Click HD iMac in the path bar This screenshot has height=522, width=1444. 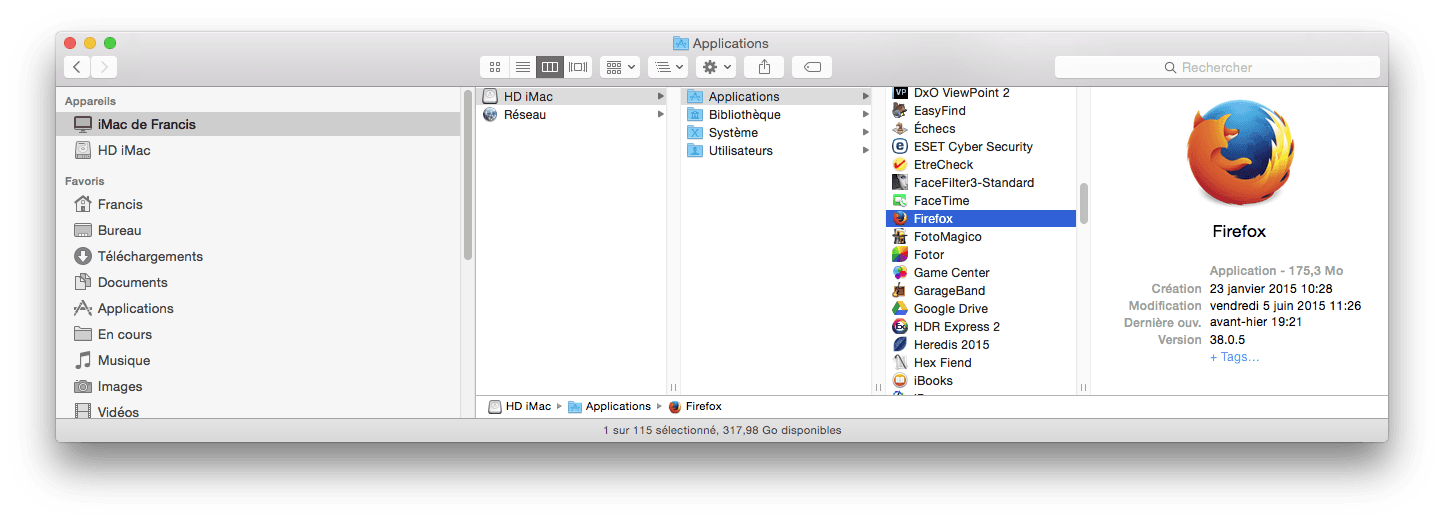point(519,406)
